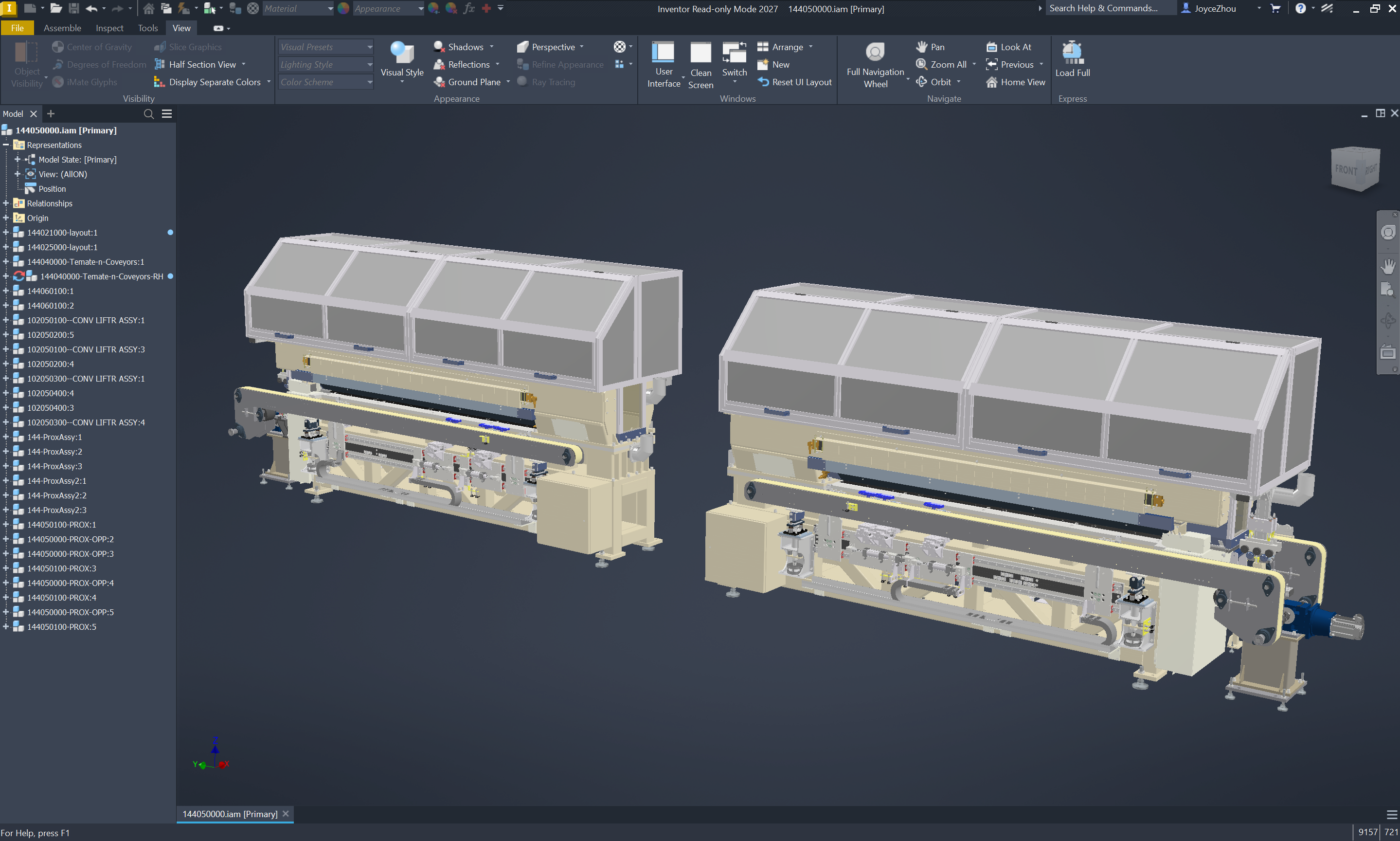Viewport: 1400px width, 841px height.
Task: Collapse the Representations folder
Action: [6, 145]
